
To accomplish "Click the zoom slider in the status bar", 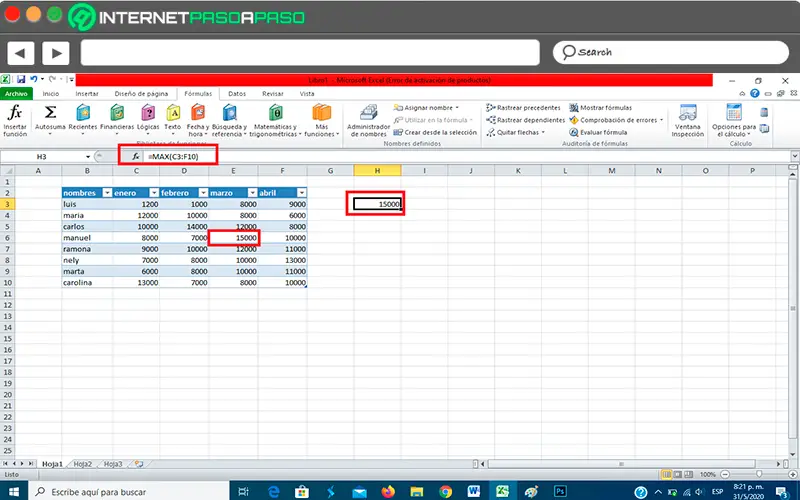I will coord(759,474).
